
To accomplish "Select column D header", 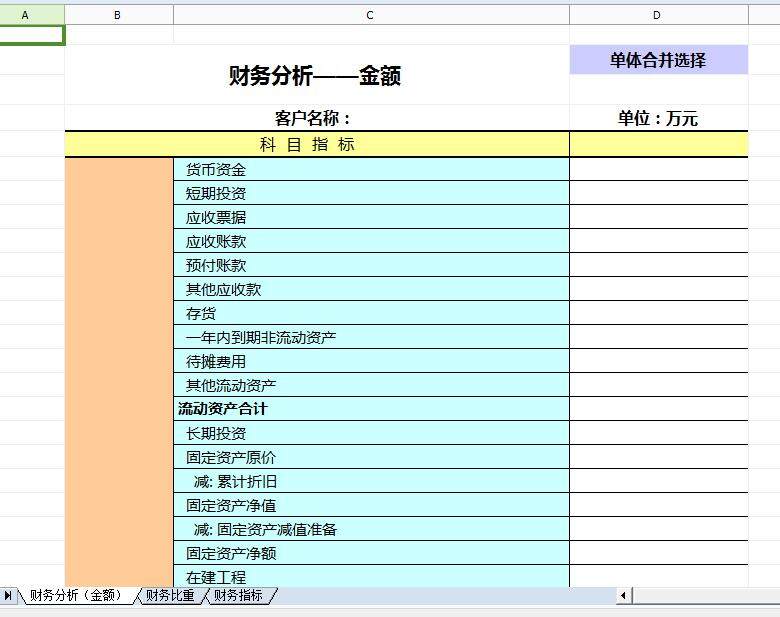I will [x=657, y=15].
